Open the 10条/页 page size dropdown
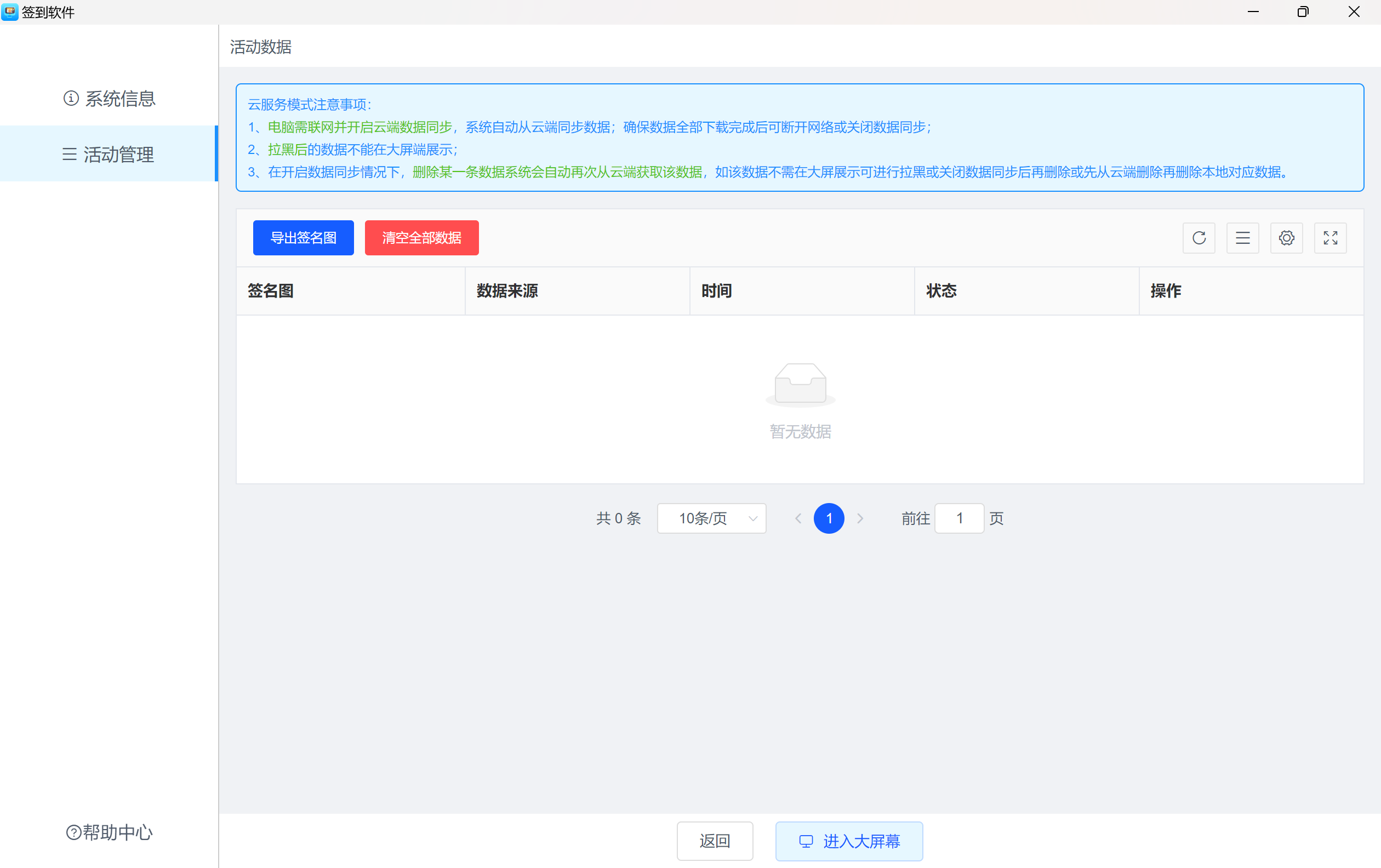Image resolution: width=1381 pixels, height=868 pixels. tap(711, 518)
